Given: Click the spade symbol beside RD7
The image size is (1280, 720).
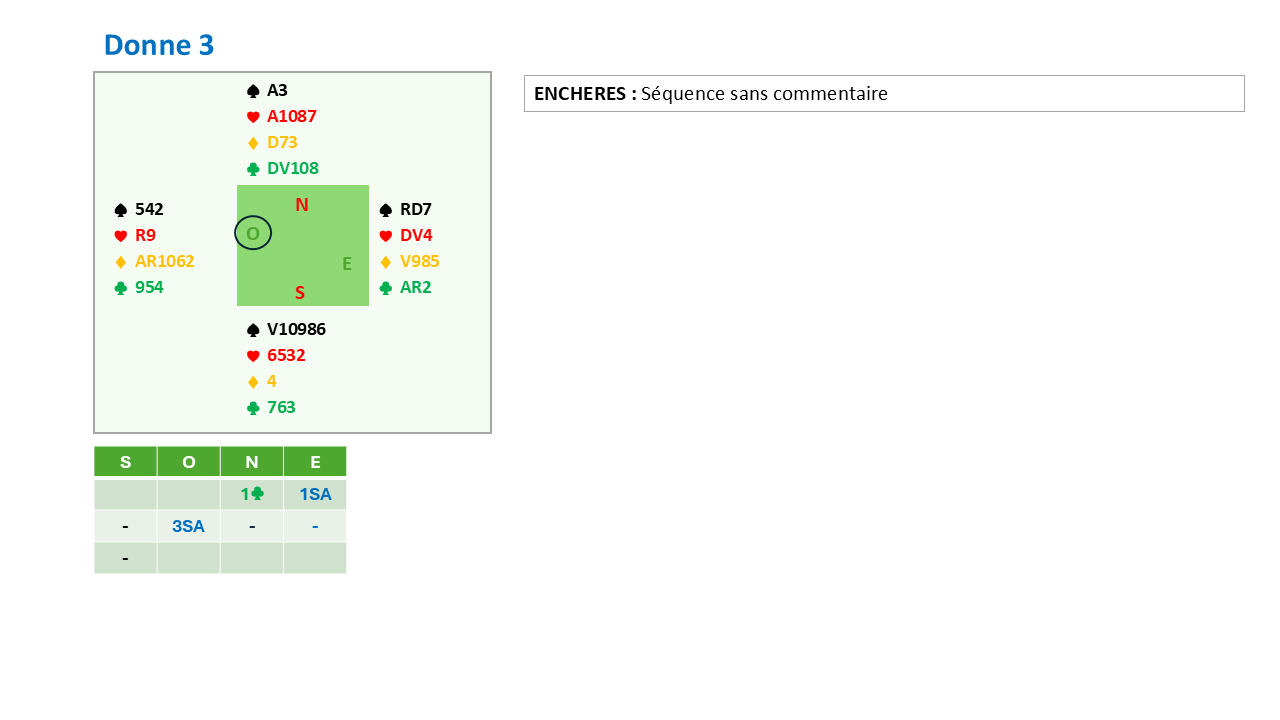Looking at the screenshot, I should pyautogui.click(x=386, y=210).
